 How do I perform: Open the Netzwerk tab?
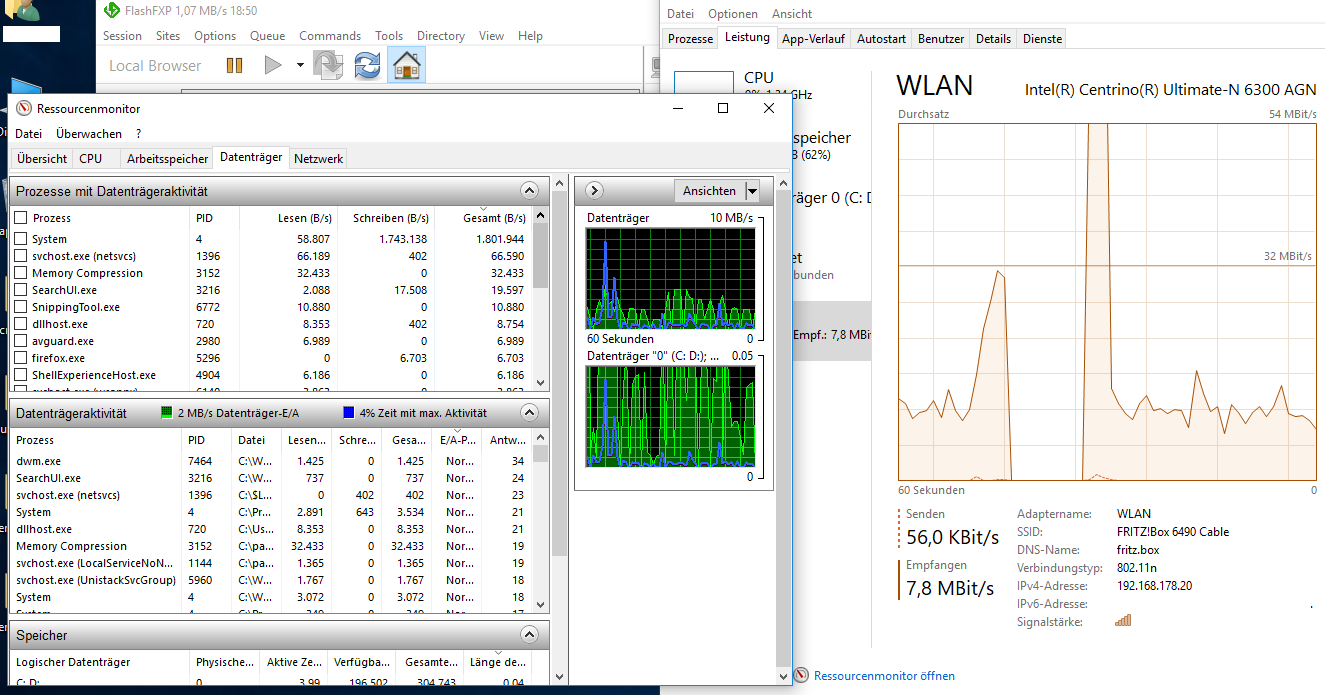tap(318, 159)
